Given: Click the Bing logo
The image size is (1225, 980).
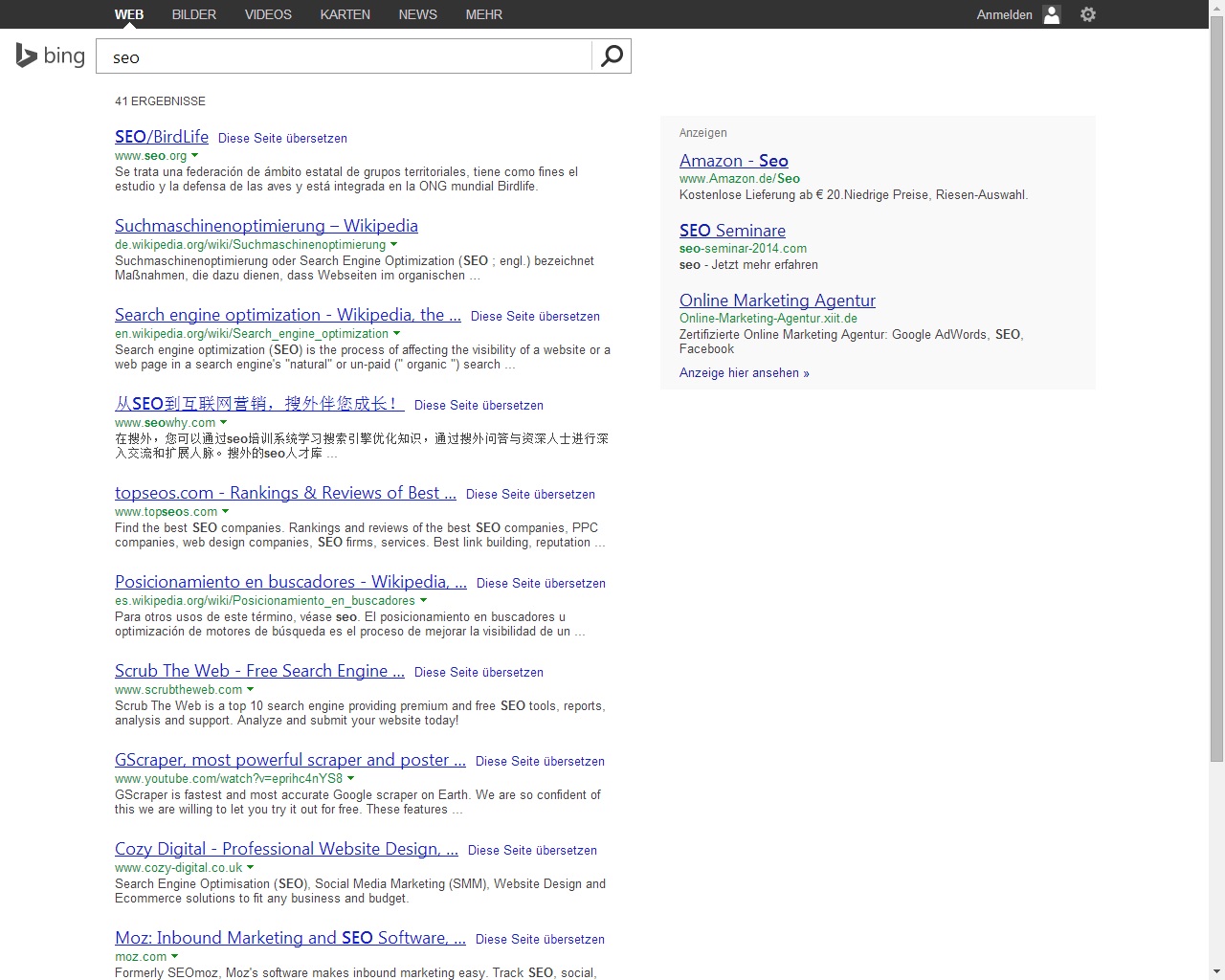Looking at the screenshot, I should 51,56.
